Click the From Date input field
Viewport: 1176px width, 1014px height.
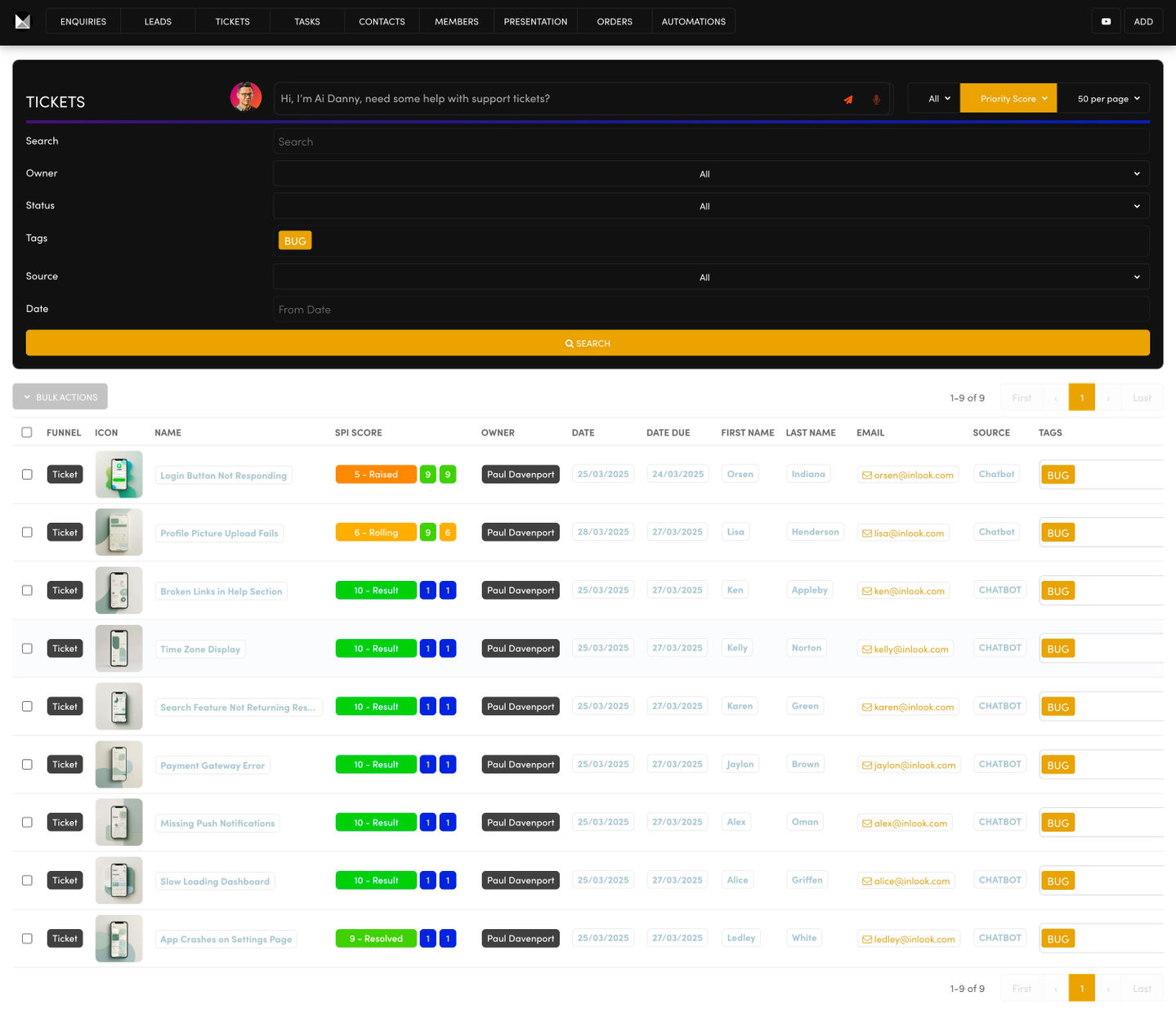point(710,310)
